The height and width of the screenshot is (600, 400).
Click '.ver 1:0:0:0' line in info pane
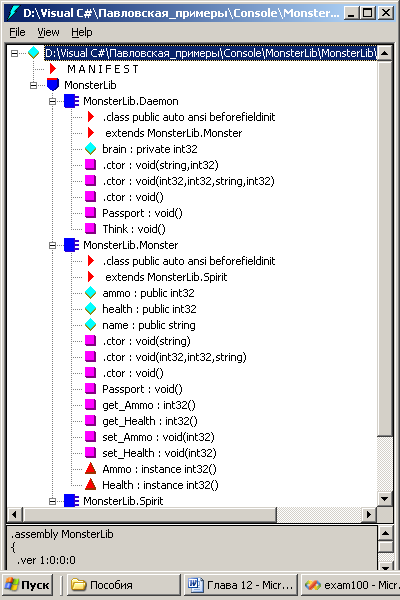pos(46,560)
